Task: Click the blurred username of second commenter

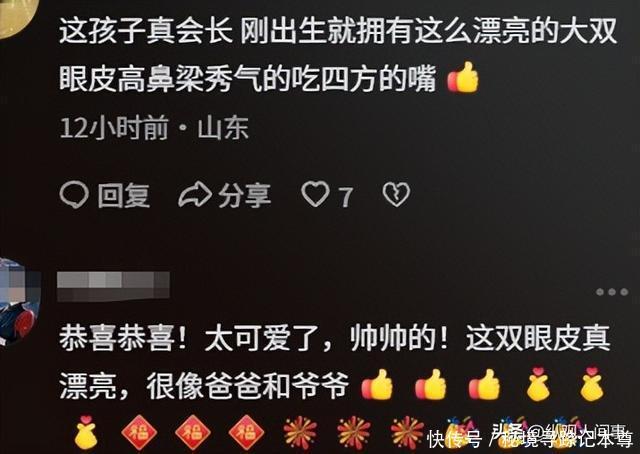Action: pos(113,286)
